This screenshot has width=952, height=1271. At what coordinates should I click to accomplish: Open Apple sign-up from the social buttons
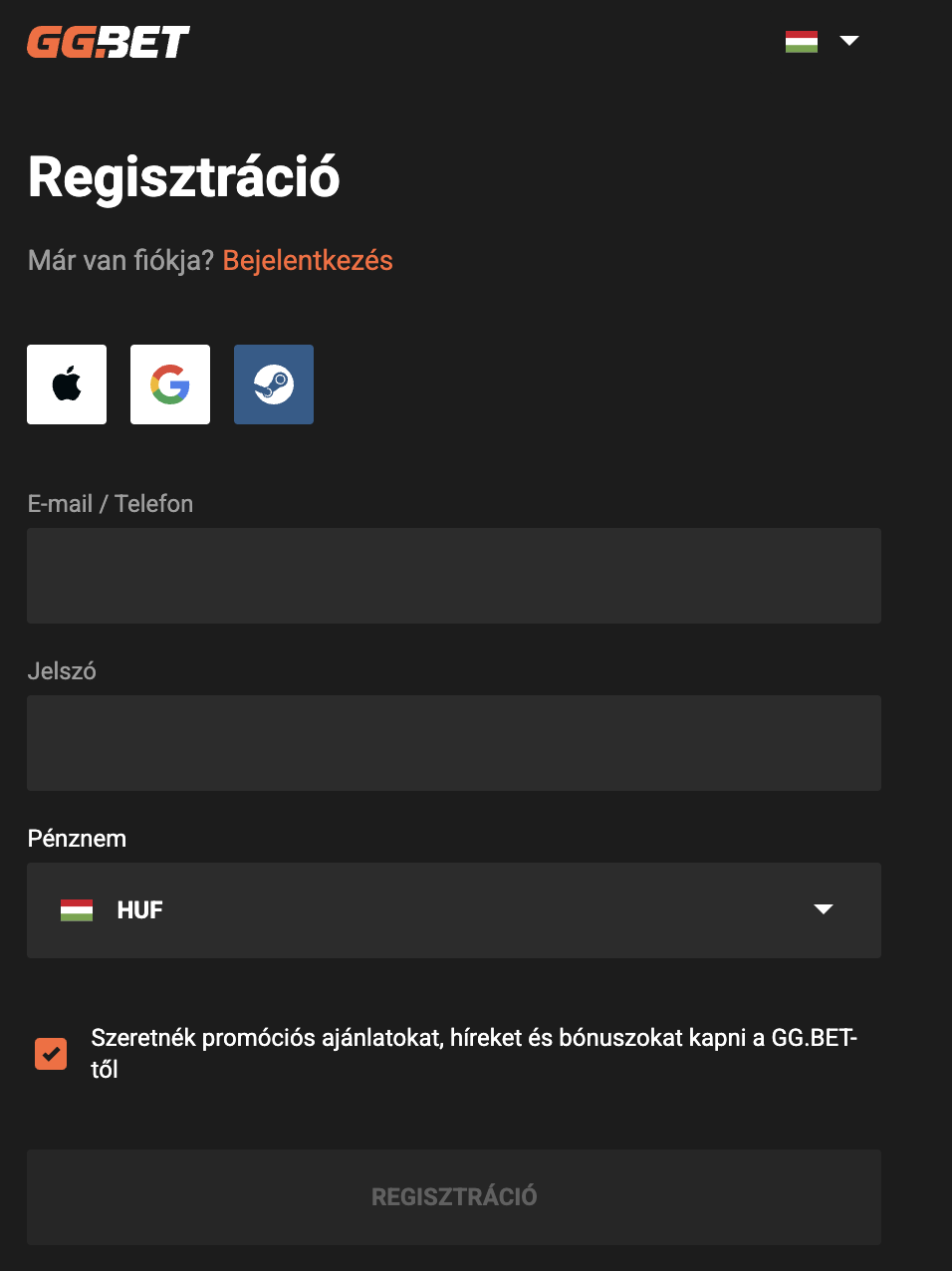tap(66, 383)
